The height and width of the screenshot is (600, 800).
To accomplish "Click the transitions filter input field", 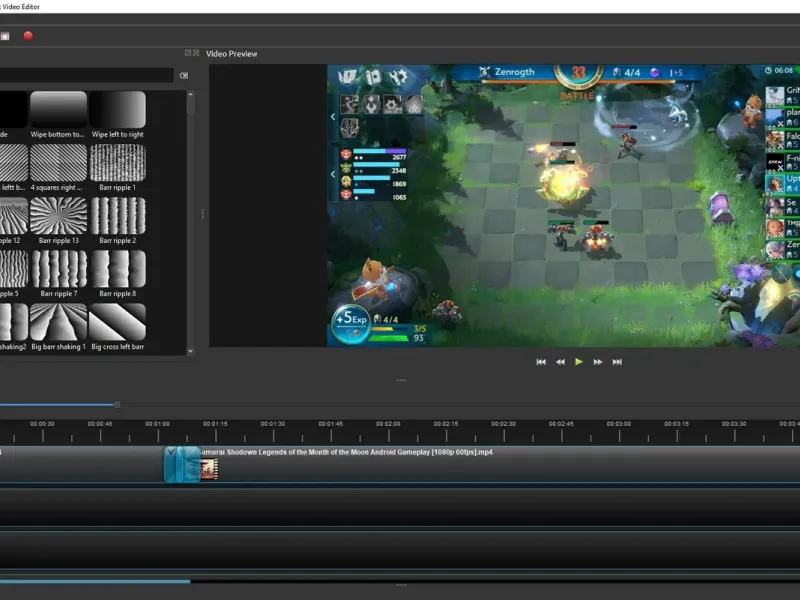I will tap(87, 76).
